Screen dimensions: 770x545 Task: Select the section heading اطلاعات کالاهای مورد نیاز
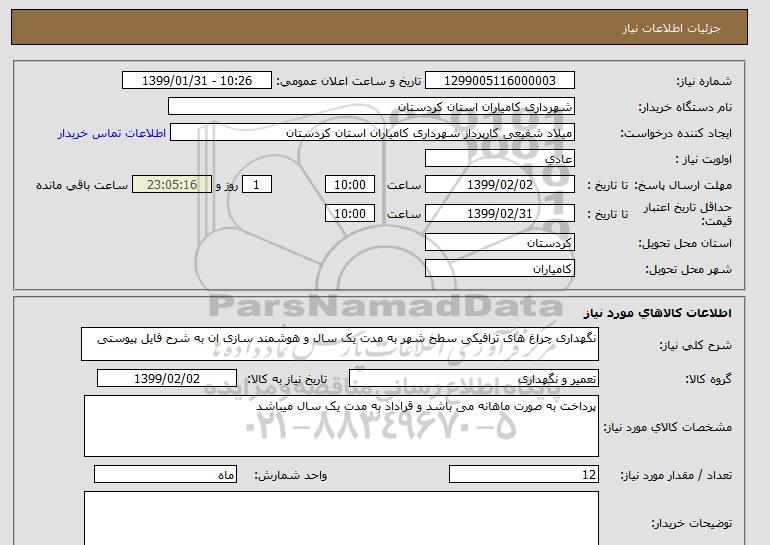[x=657, y=313]
